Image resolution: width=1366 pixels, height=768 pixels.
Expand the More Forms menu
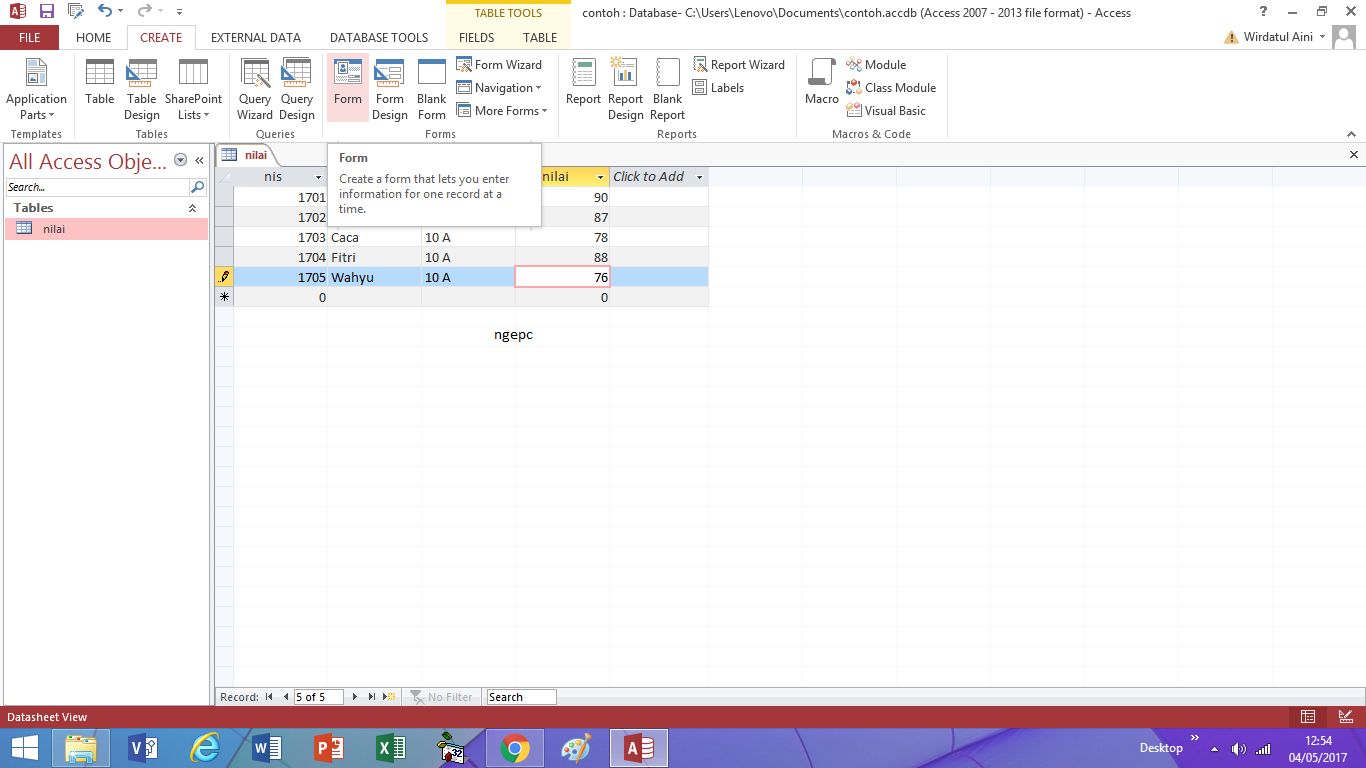(x=502, y=110)
